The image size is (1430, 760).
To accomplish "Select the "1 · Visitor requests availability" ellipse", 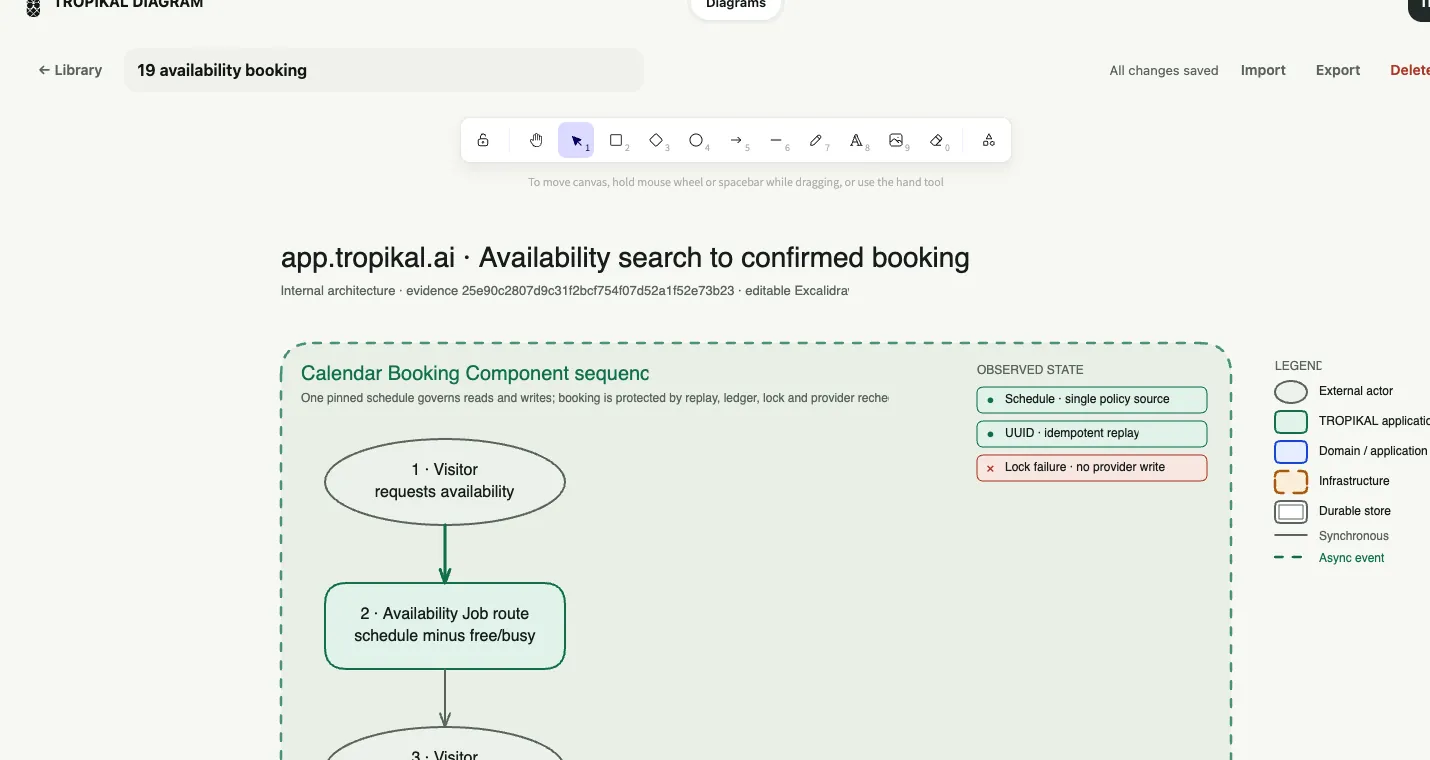I will pyautogui.click(x=445, y=481).
